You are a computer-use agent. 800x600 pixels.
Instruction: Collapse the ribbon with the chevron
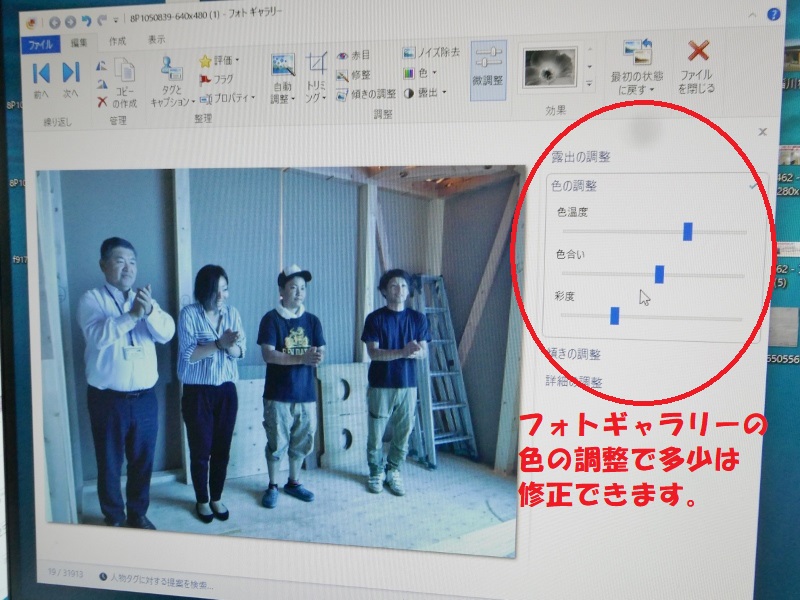click(752, 16)
